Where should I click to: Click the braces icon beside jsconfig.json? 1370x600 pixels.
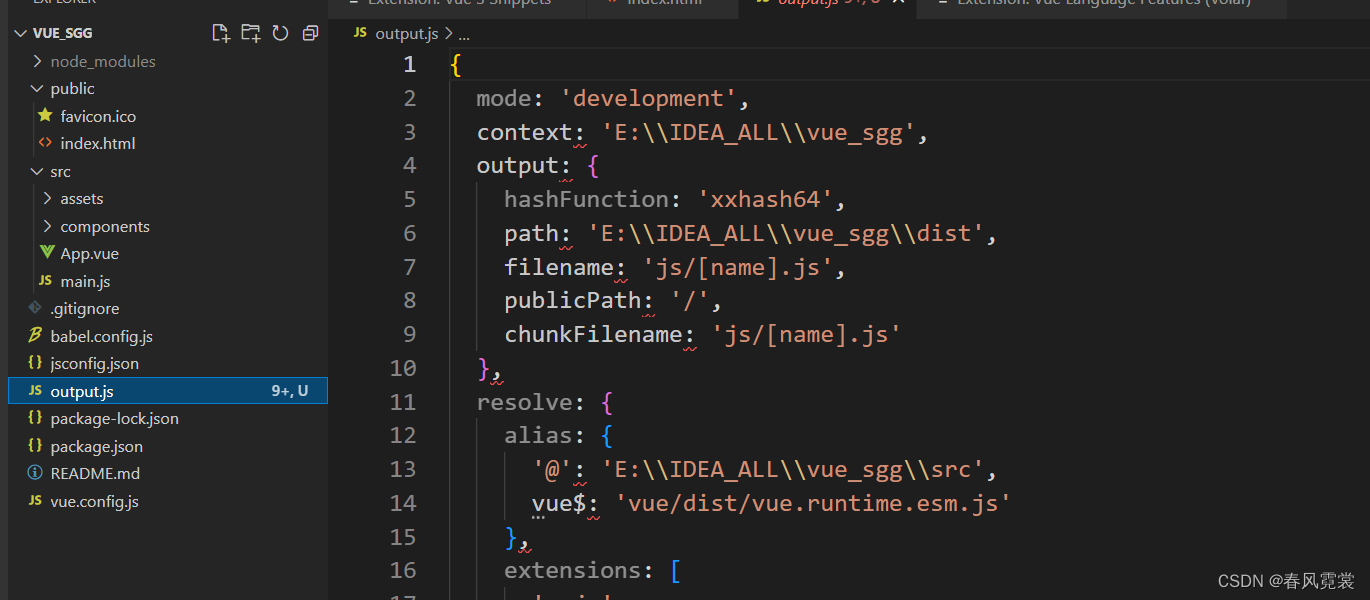(35, 363)
